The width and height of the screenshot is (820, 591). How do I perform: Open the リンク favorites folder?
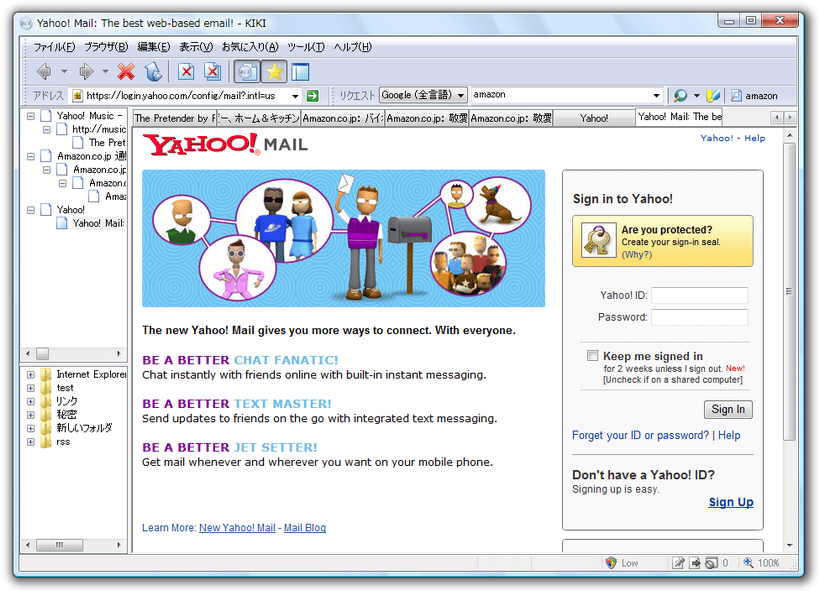pos(66,401)
